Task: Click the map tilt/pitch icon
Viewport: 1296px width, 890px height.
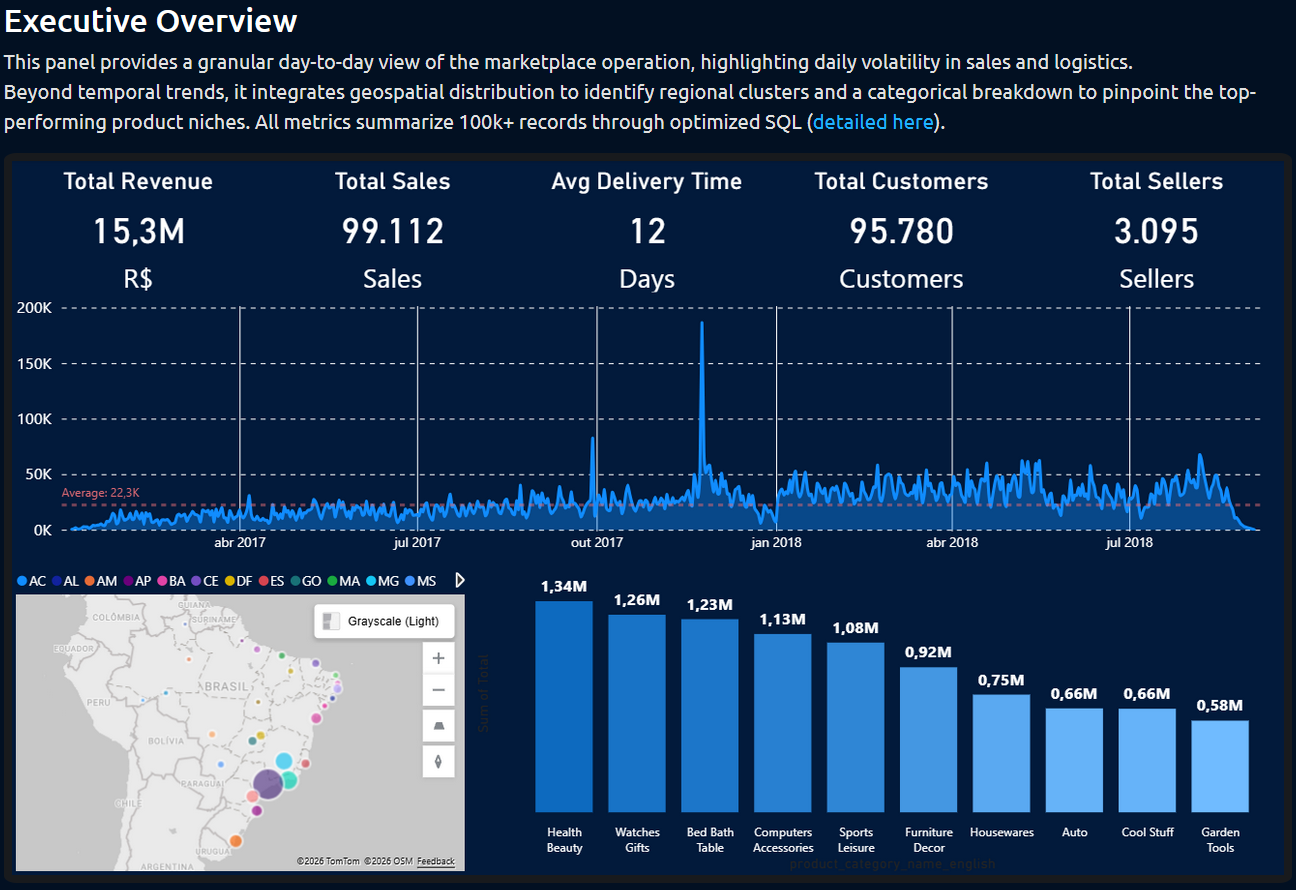Action: click(438, 725)
